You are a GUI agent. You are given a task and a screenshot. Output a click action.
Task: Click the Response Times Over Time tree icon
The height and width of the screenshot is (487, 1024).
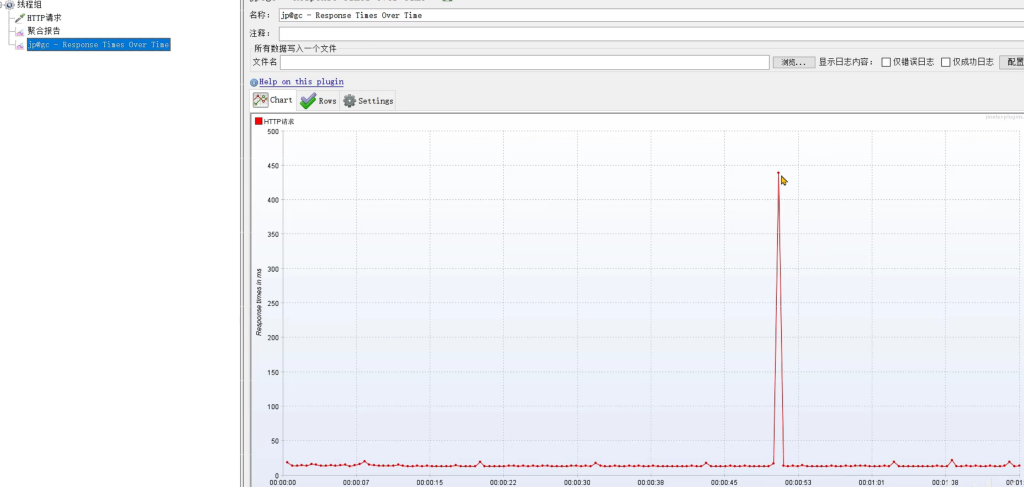(20, 45)
